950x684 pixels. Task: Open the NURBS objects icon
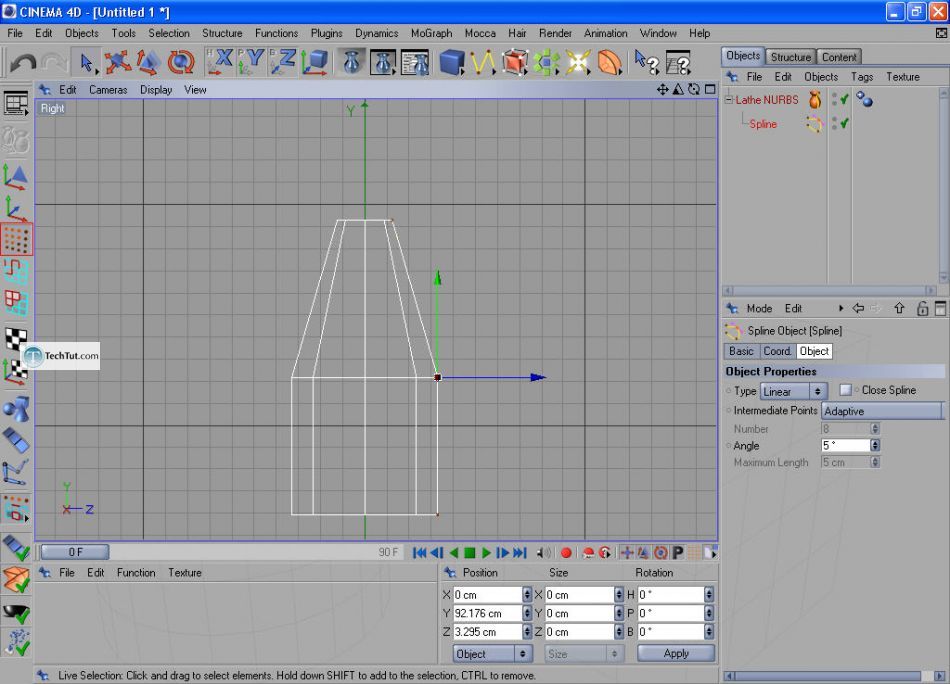(x=514, y=62)
